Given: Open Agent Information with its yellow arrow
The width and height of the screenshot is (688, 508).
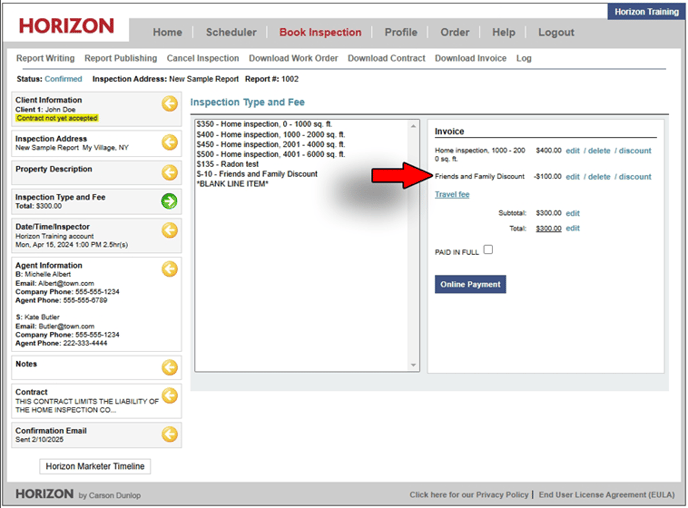Looking at the screenshot, I should (x=170, y=269).
